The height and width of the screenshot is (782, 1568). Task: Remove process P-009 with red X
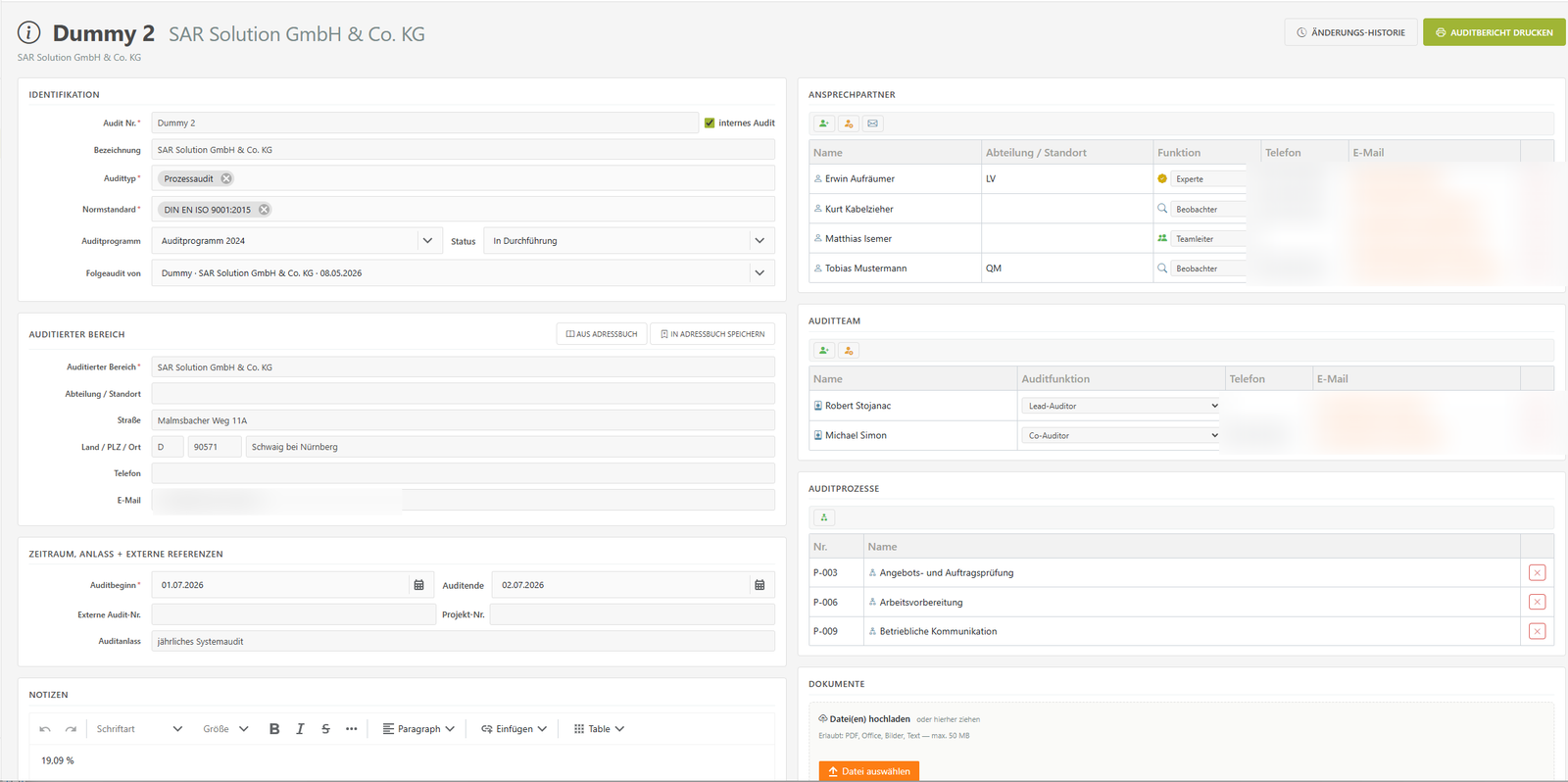click(1537, 631)
